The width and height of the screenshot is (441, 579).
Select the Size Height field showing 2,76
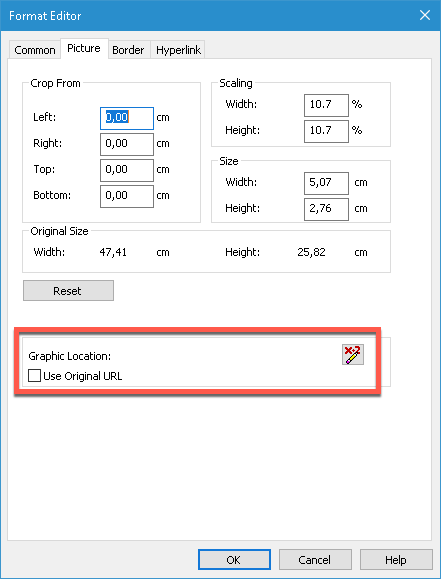326,209
